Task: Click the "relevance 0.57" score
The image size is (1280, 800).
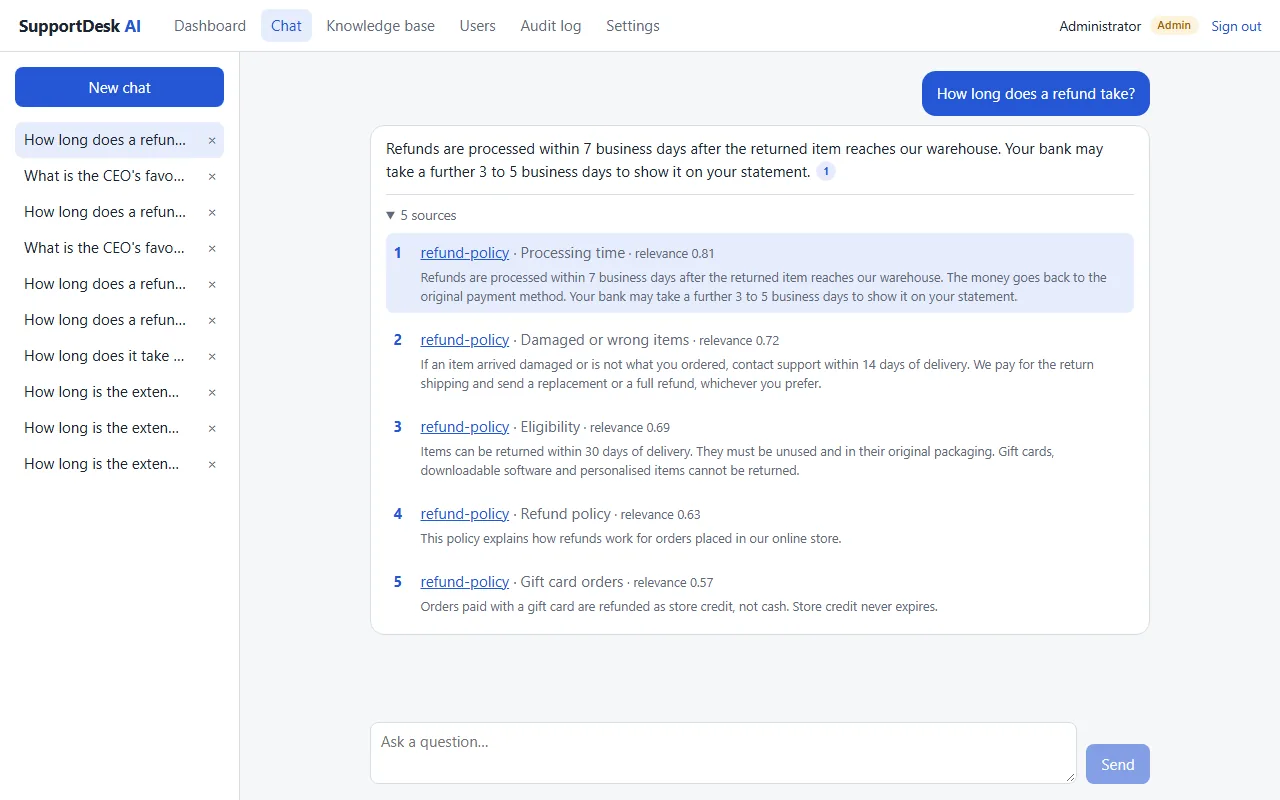Action: (x=673, y=583)
